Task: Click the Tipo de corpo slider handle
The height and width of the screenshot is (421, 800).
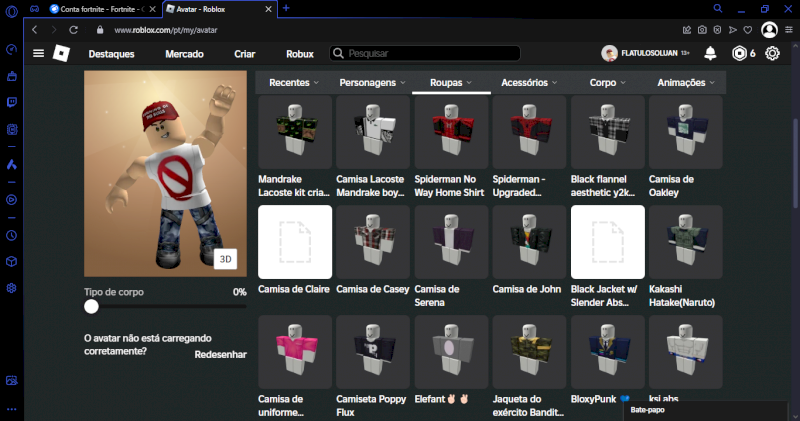Action: (92, 308)
